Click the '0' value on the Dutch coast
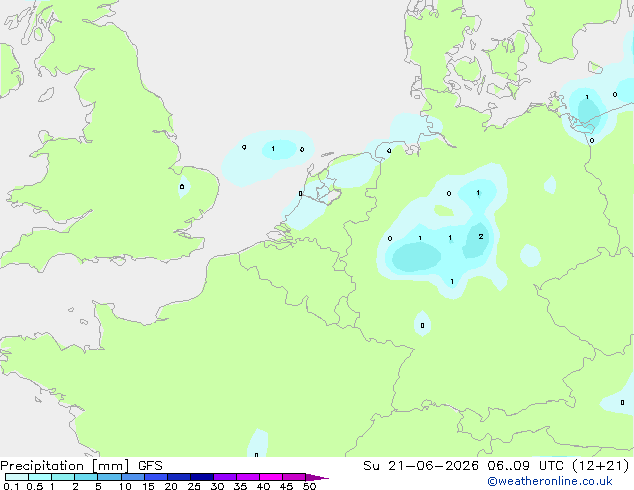Image resolution: width=634 pixels, height=490 pixels. pos(300,194)
